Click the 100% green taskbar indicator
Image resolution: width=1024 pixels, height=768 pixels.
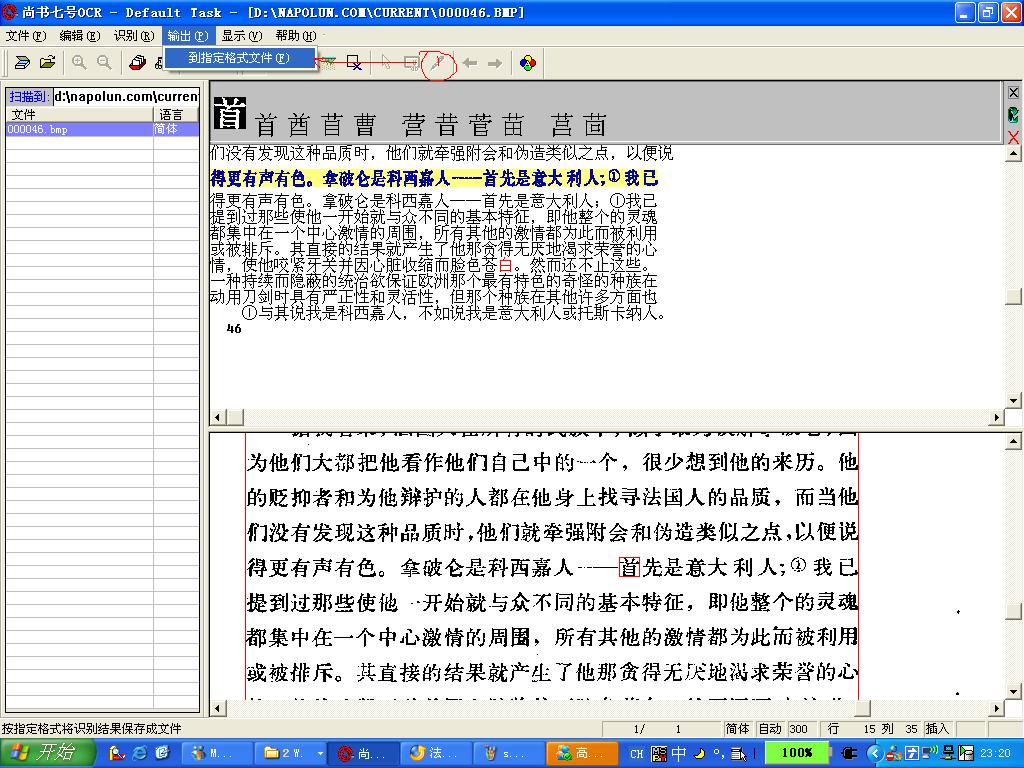[797, 753]
